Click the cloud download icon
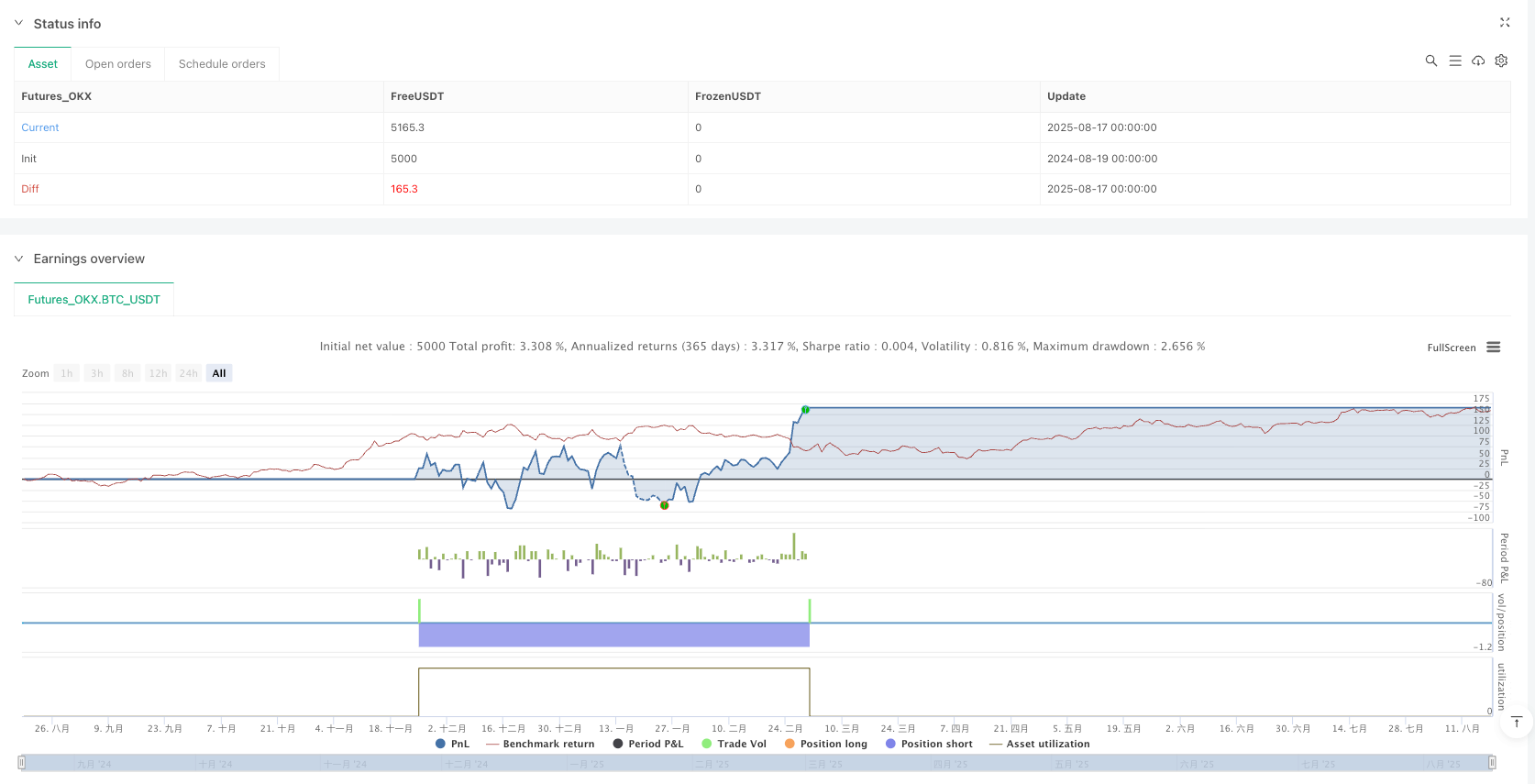 (x=1478, y=61)
